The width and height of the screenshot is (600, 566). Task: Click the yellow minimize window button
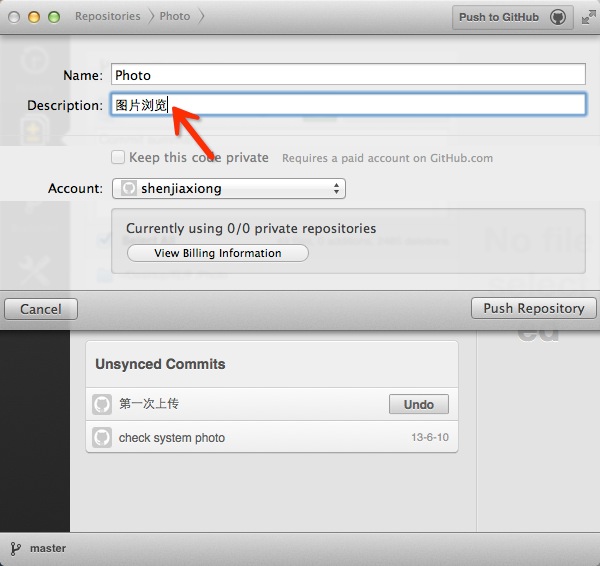point(34,17)
